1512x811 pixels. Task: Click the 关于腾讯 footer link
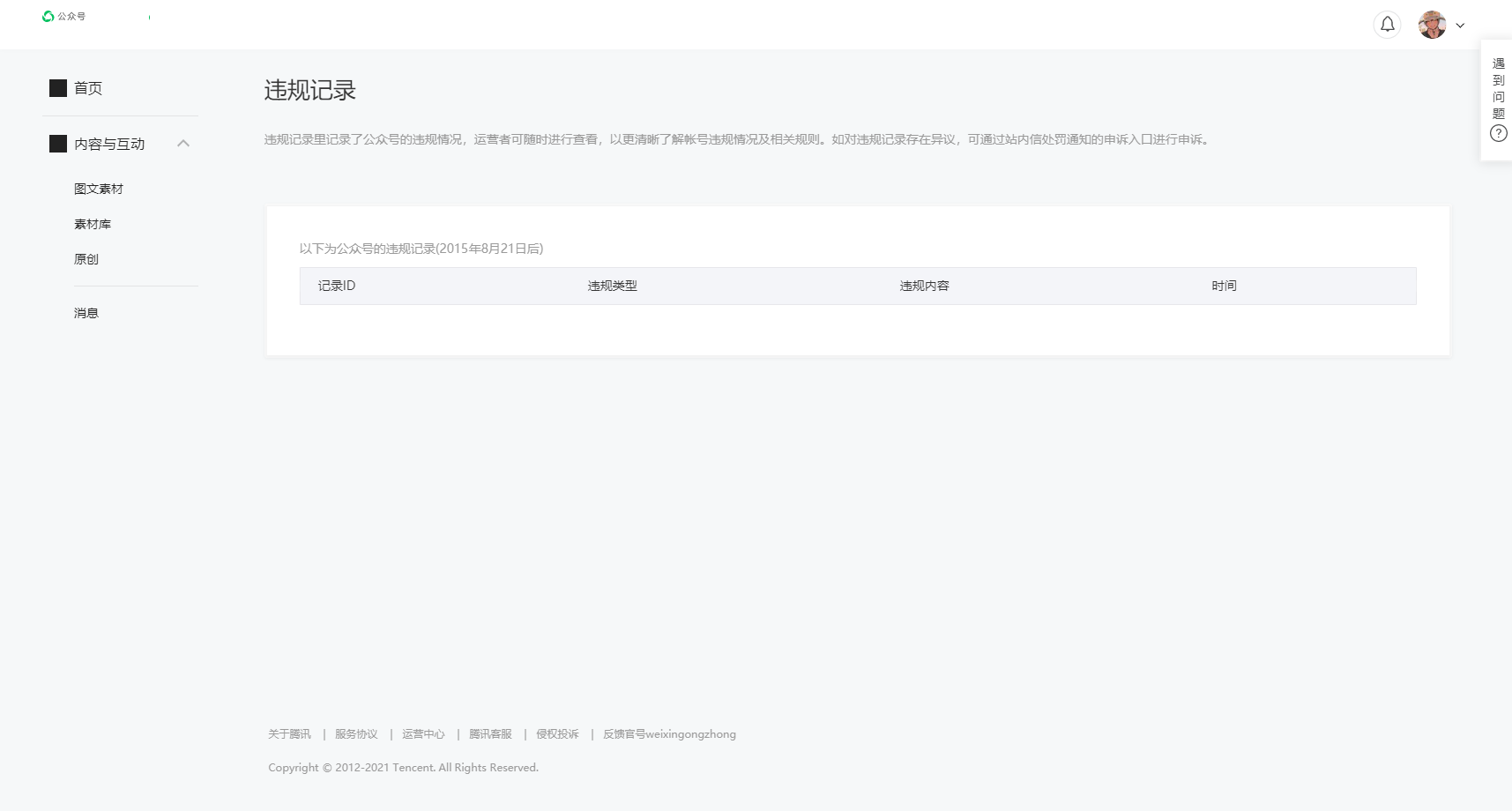289,734
